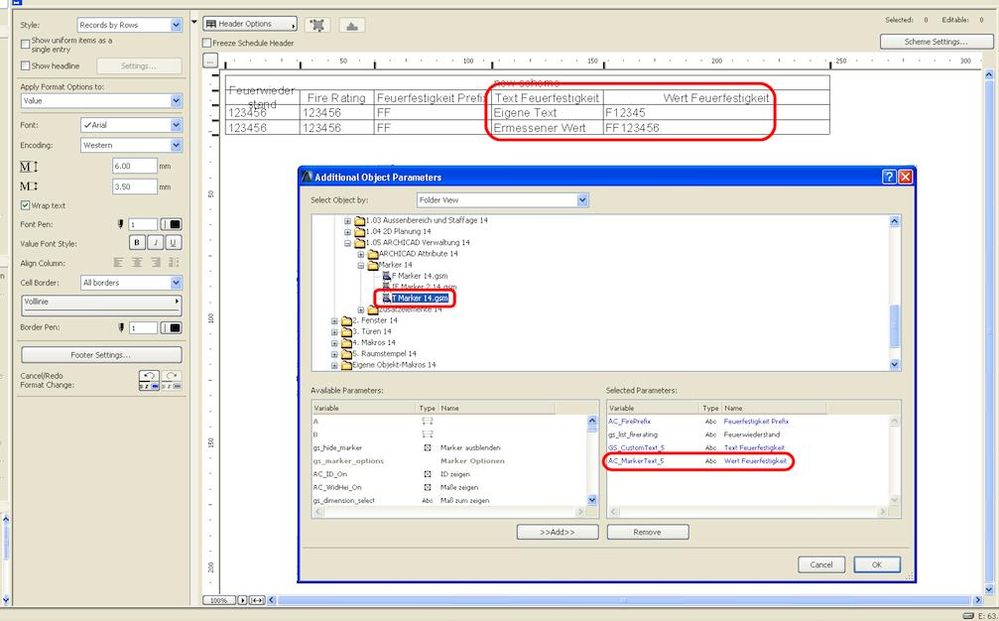This screenshot has width=999, height=621.
Task: Click the Scheme Settings button
Action: click(x=935, y=41)
